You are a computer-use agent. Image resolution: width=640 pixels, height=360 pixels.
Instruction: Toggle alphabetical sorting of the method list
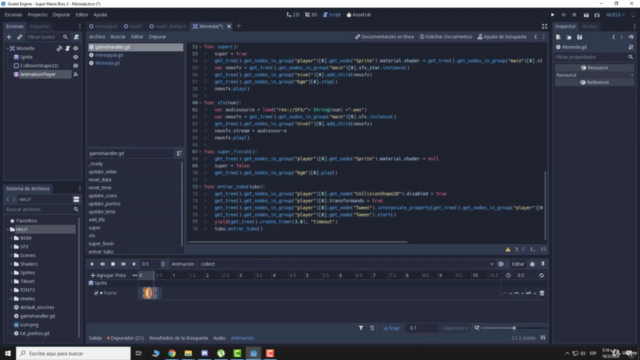179,153
